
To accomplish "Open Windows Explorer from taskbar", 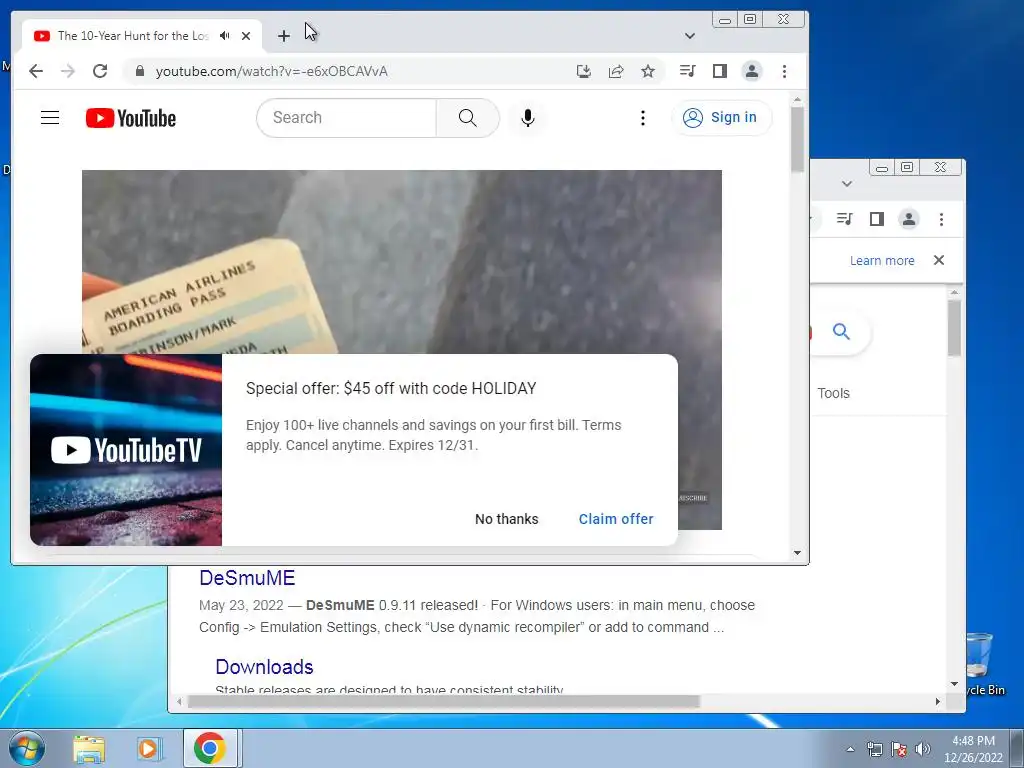I will 89,748.
